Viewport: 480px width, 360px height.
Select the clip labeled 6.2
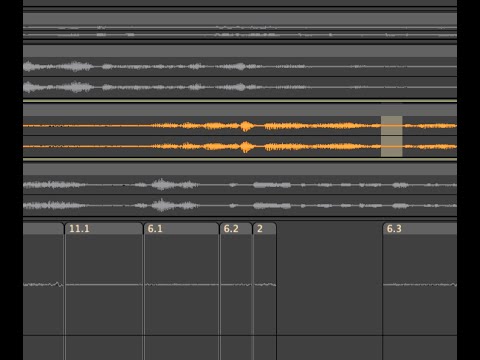(236, 229)
